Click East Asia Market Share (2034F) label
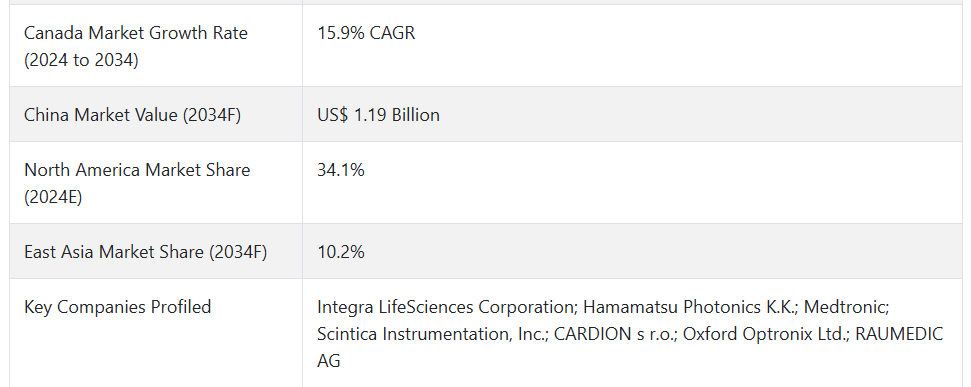This screenshot has height=387, width=971. pos(146,252)
